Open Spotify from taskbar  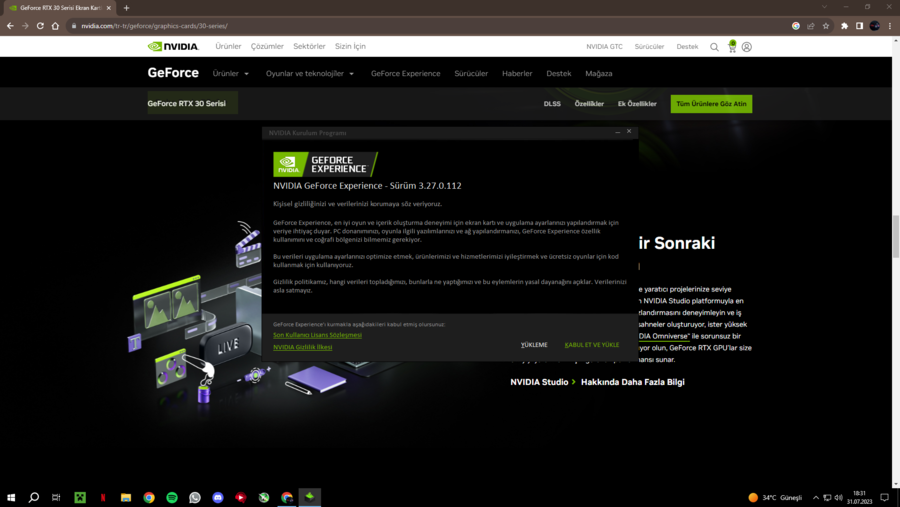(x=172, y=497)
